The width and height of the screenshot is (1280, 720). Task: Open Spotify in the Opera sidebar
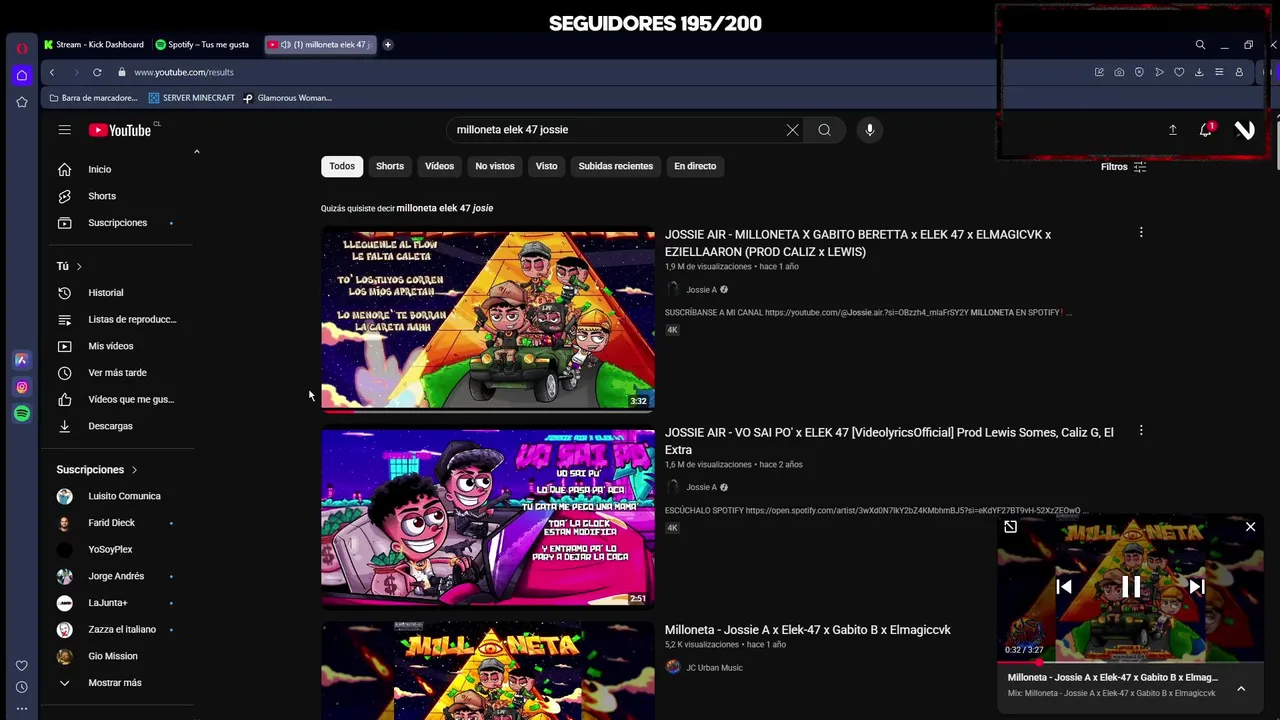point(22,413)
